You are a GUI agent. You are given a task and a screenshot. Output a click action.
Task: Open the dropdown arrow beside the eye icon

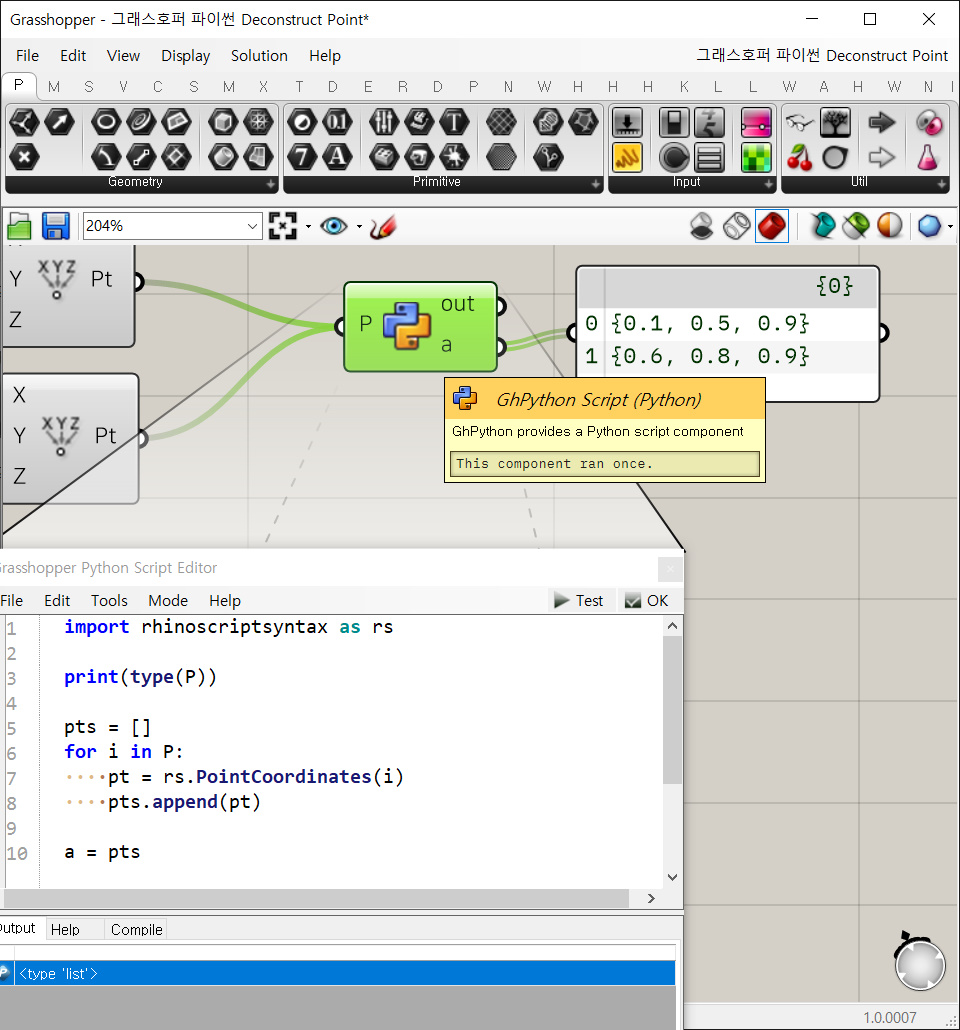click(359, 227)
